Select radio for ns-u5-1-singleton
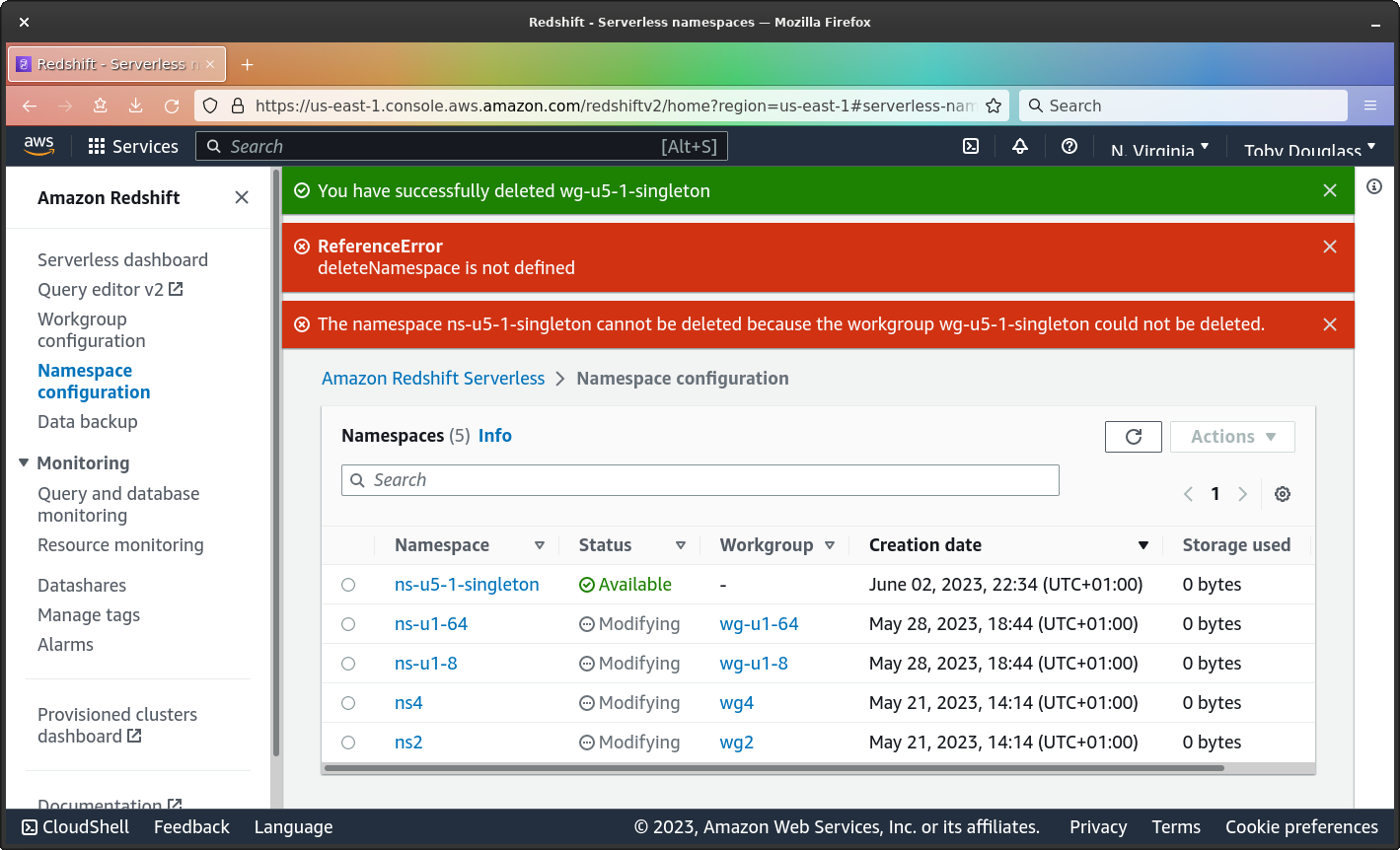 tap(348, 585)
